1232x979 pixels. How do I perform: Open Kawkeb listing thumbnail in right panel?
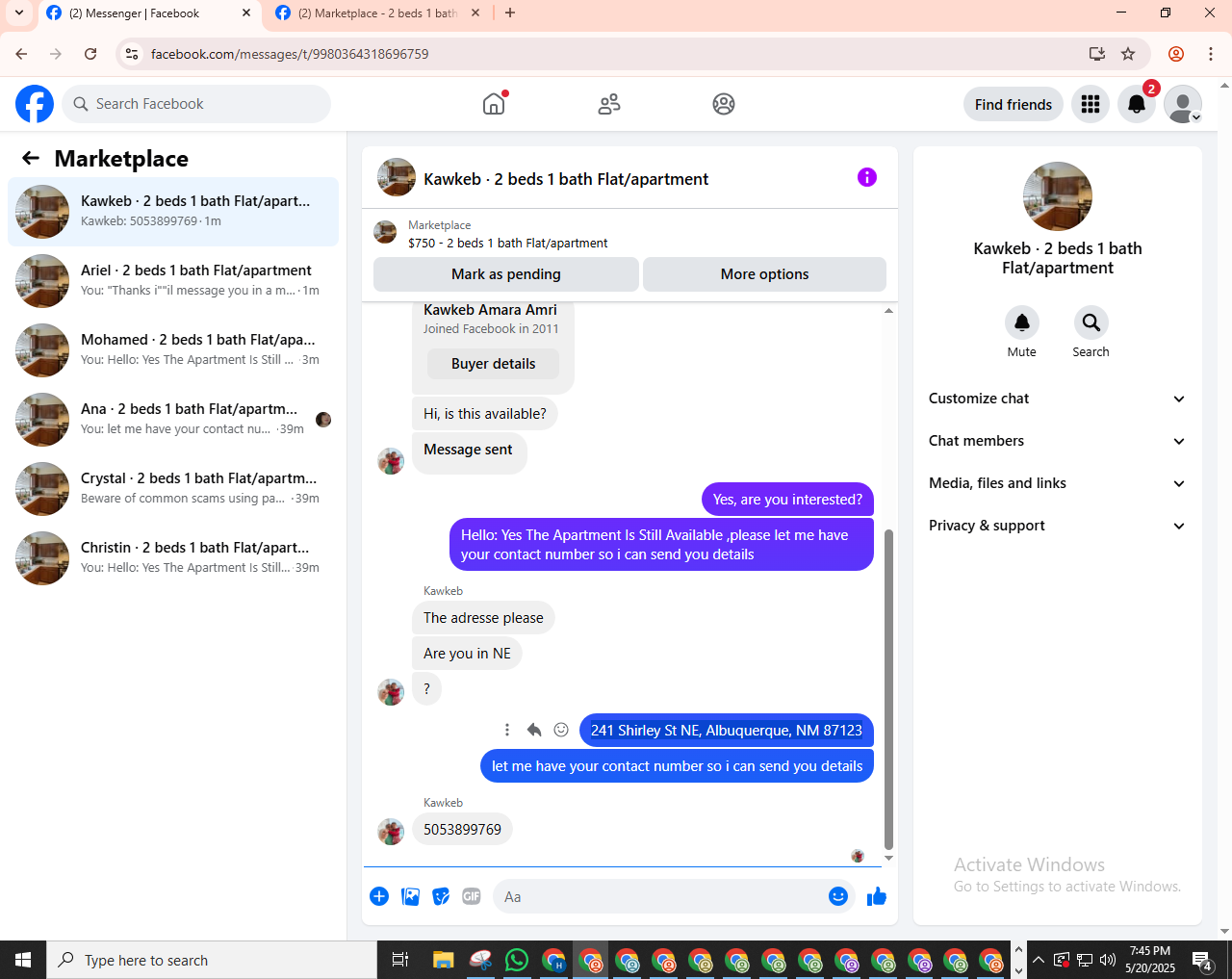[x=1058, y=196]
